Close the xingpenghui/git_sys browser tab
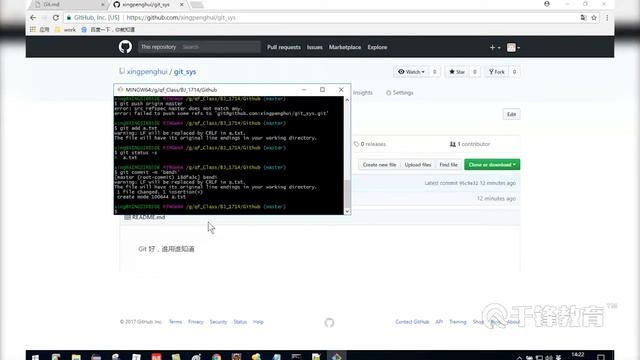Viewport: 640px width, 360px height. 182,4
